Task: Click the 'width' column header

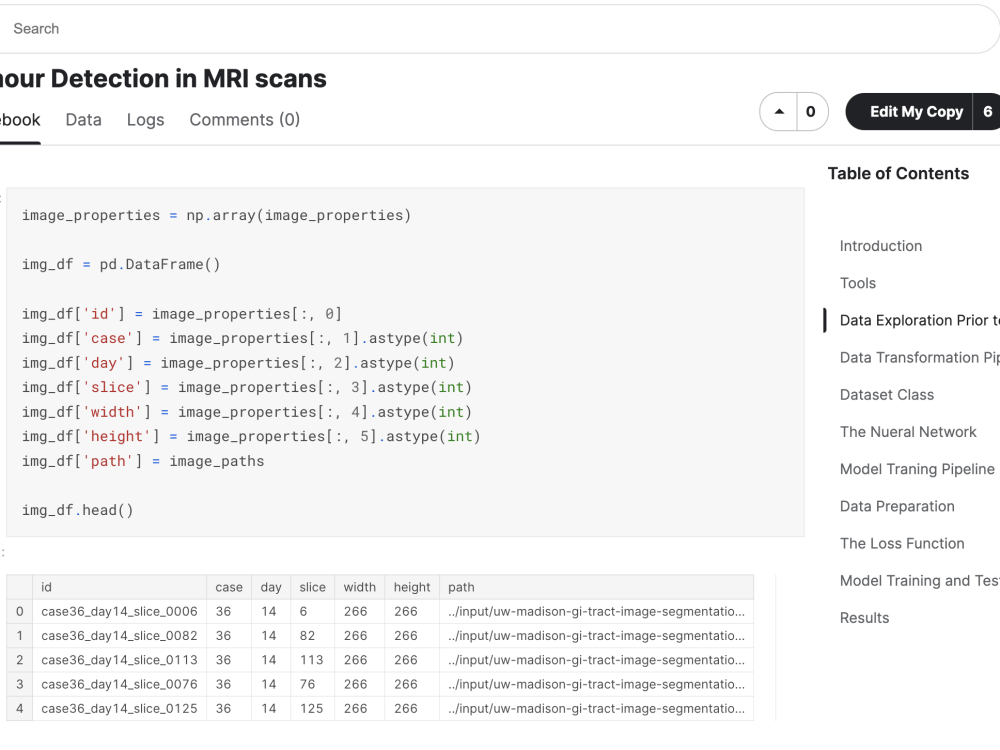Action: tap(360, 587)
